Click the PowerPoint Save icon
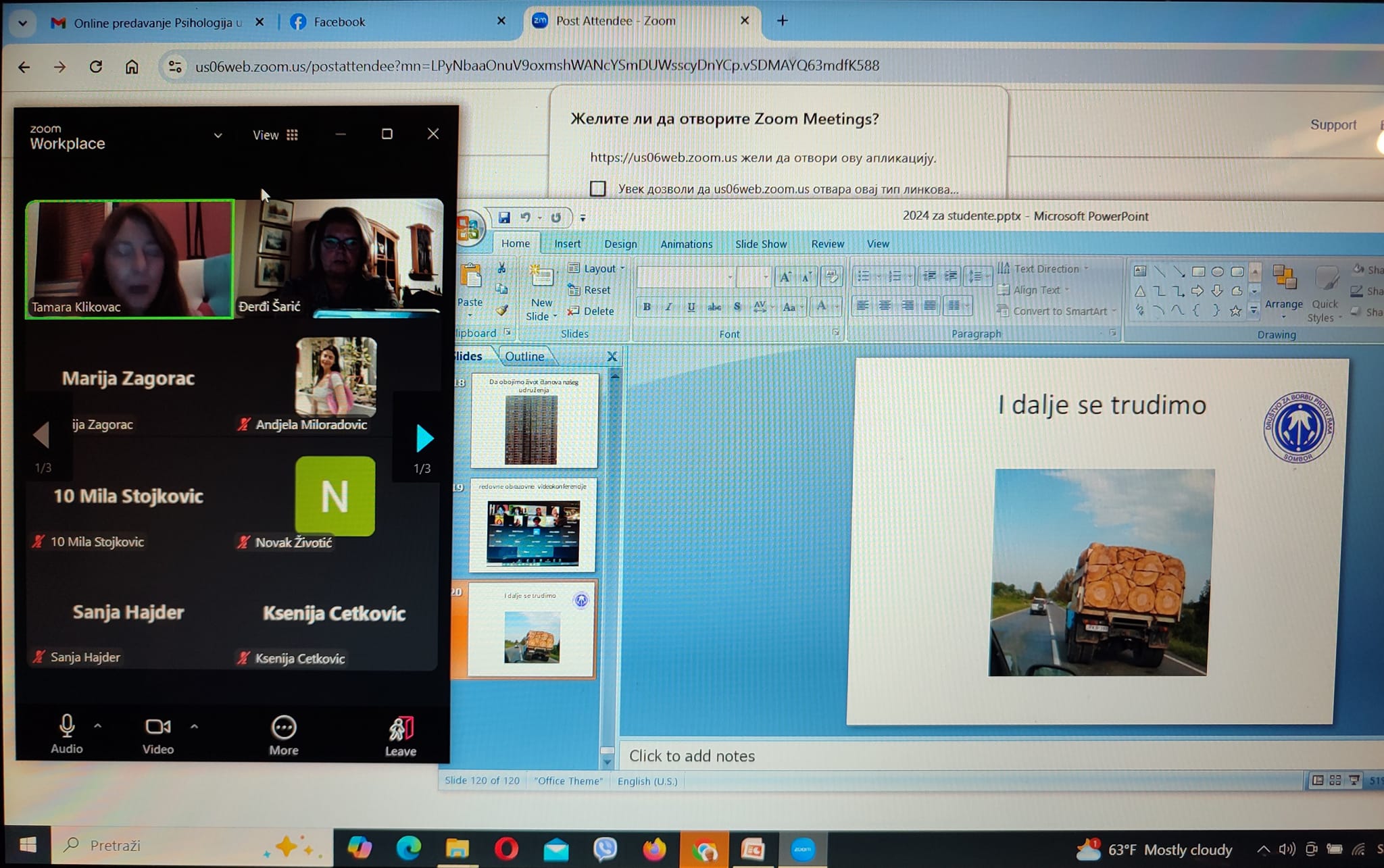Viewport: 1384px width, 868px height. tap(504, 218)
